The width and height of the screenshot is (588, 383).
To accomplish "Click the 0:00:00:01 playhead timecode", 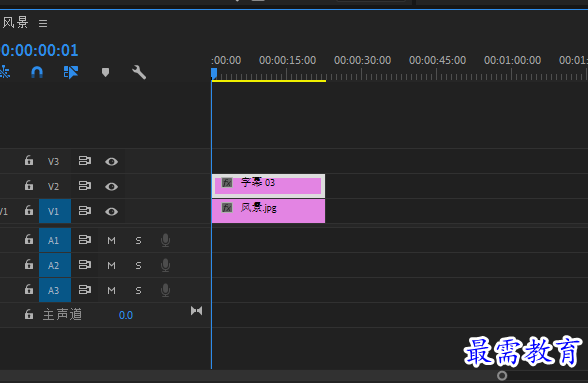I will pos(39,50).
